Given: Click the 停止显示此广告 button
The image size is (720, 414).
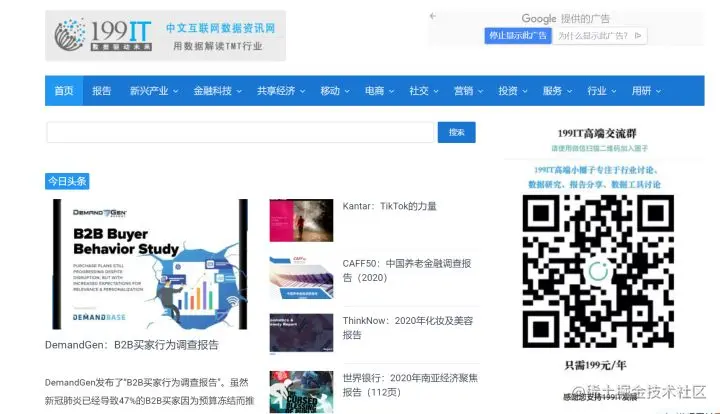Looking at the screenshot, I should tap(518, 36).
